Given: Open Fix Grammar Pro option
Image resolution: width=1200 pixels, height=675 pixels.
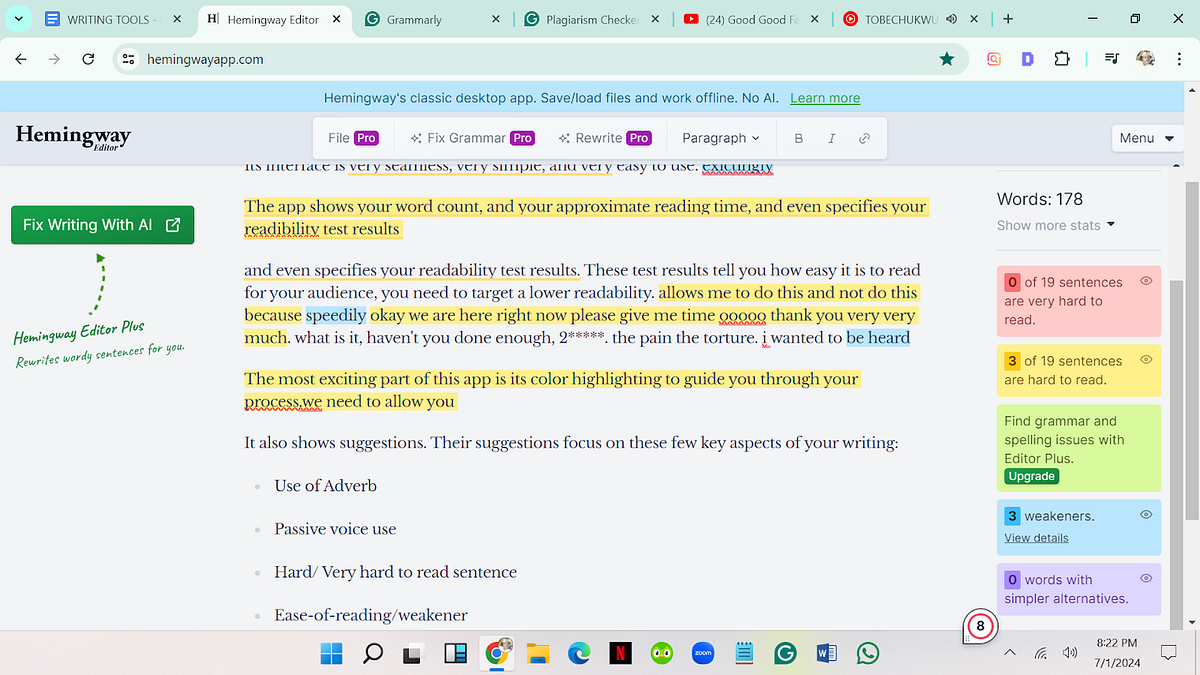Looking at the screenshot, I should [x=473, y=138].
